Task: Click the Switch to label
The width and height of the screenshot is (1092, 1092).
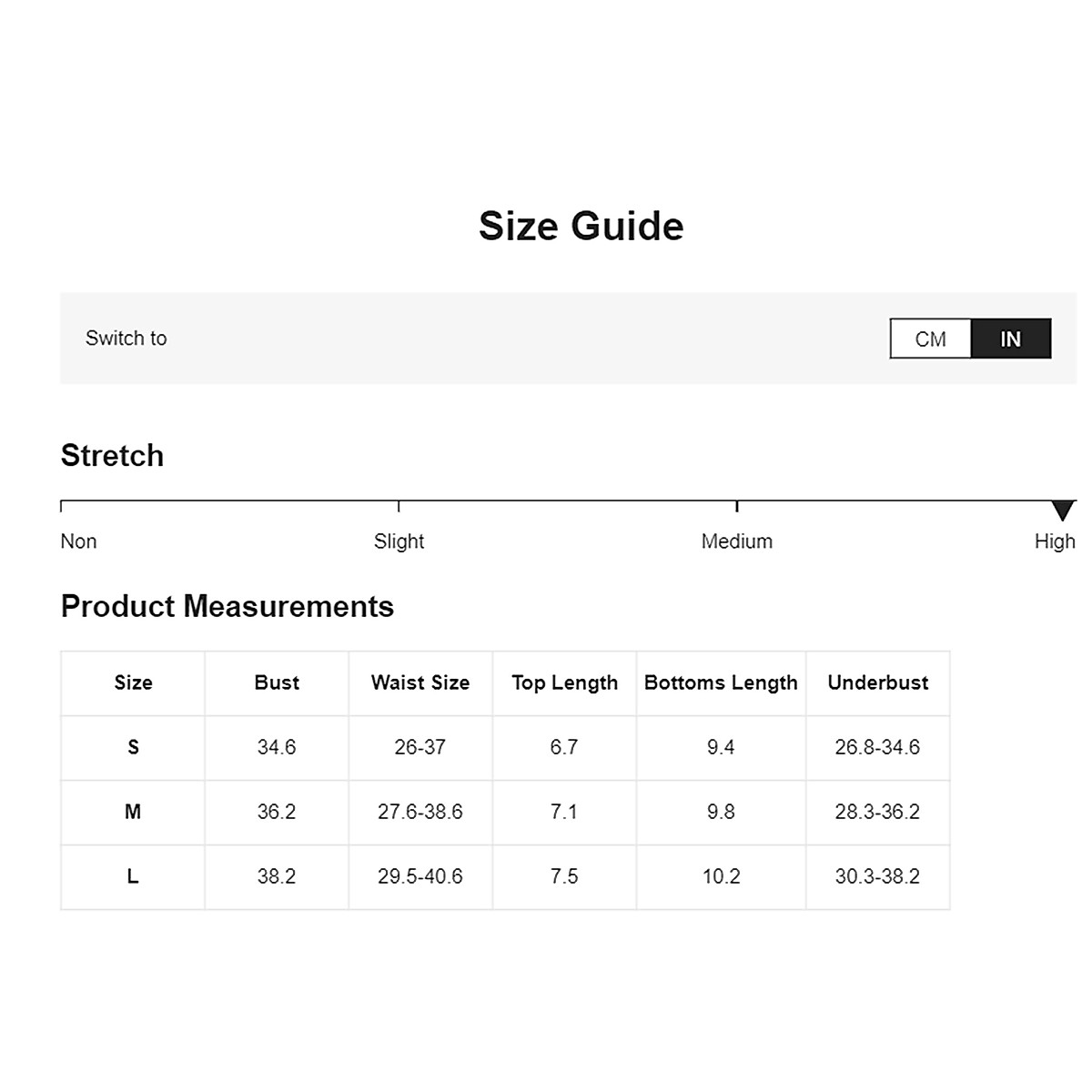Action: click(x=126, y=339)
